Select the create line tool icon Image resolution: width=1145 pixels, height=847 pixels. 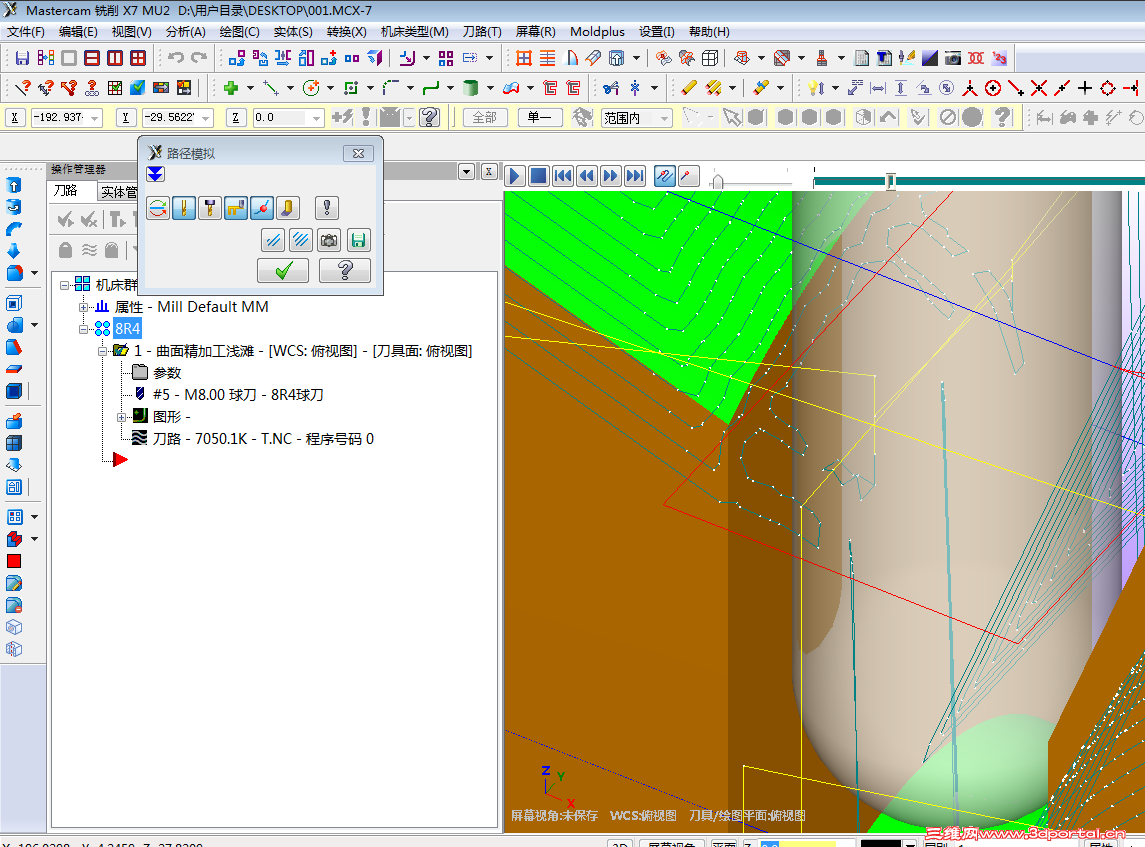tap(271, 88)
